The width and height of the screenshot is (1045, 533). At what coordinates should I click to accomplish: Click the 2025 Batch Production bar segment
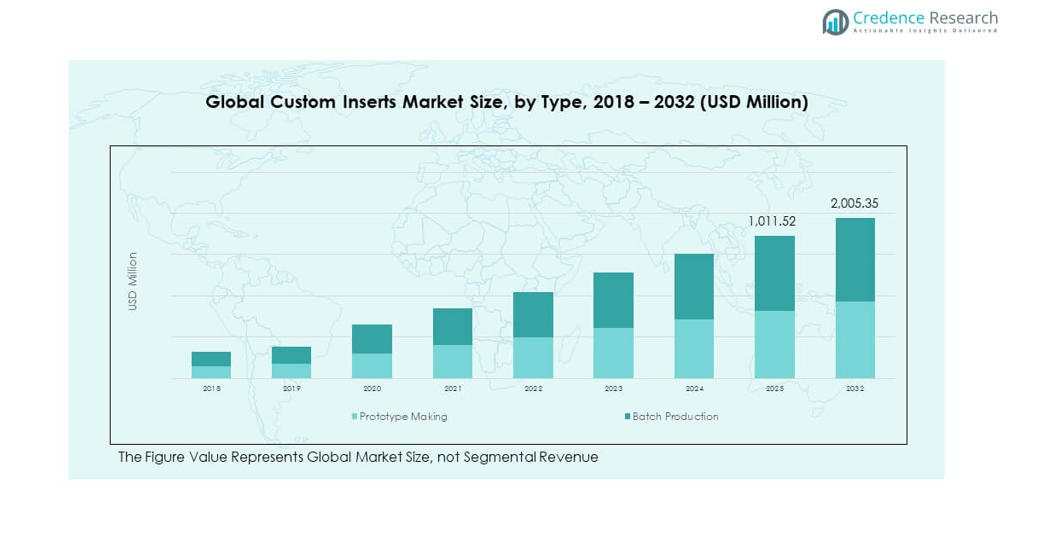(x=774, y=273)
